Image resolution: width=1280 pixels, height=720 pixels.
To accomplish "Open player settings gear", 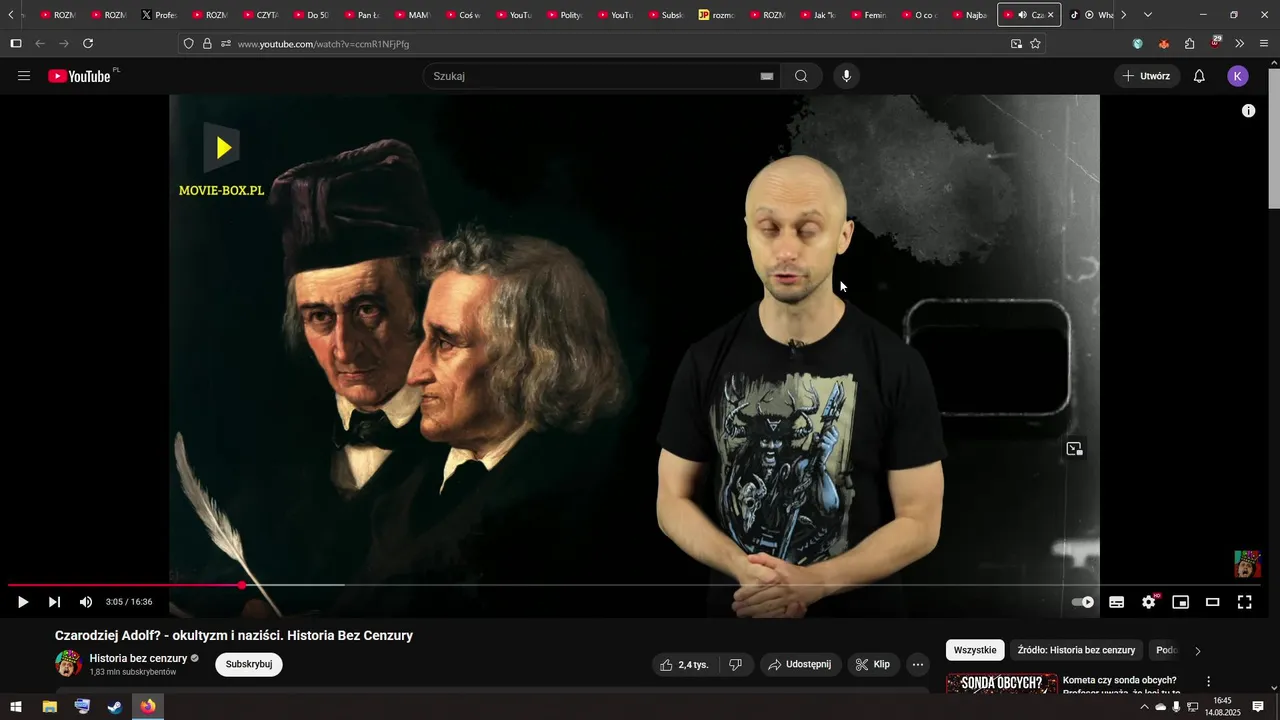I will [1149, 602].
